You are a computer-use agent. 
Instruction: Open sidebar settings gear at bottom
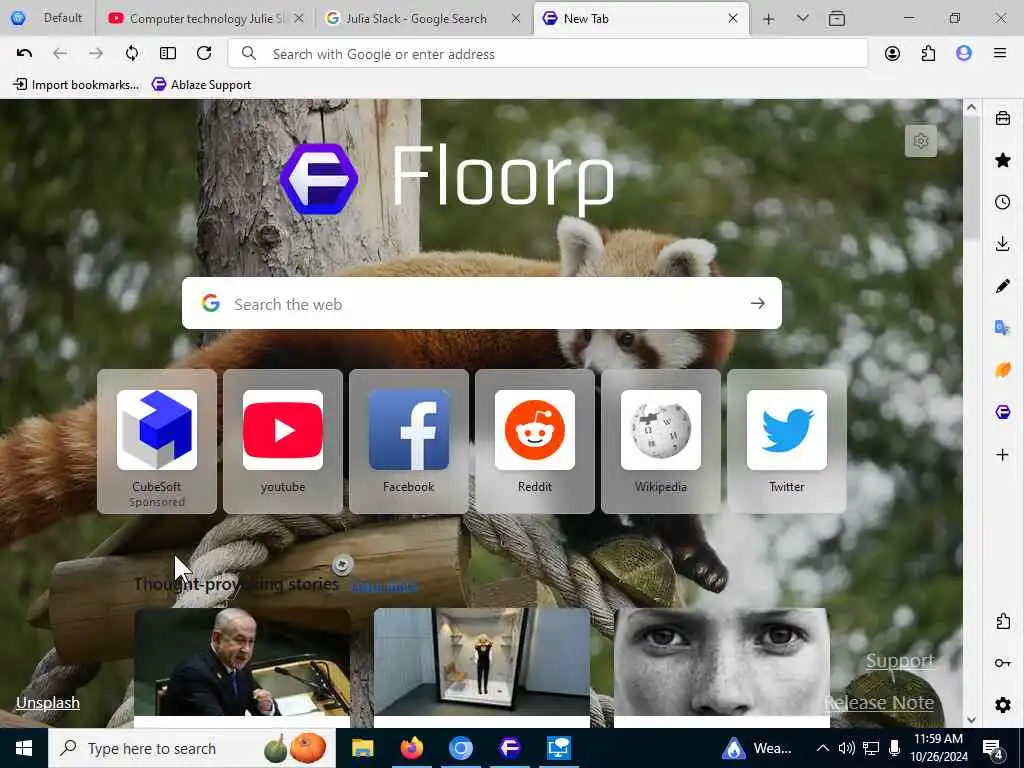click(1002, 705)
